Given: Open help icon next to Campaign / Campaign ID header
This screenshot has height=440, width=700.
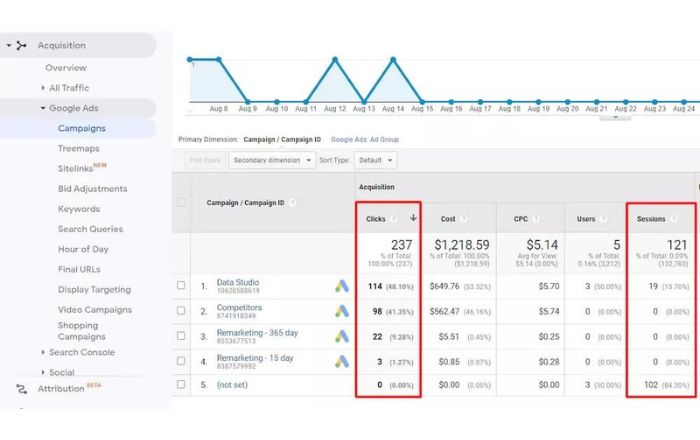Looking at the screenshot, I should point(292,203).
